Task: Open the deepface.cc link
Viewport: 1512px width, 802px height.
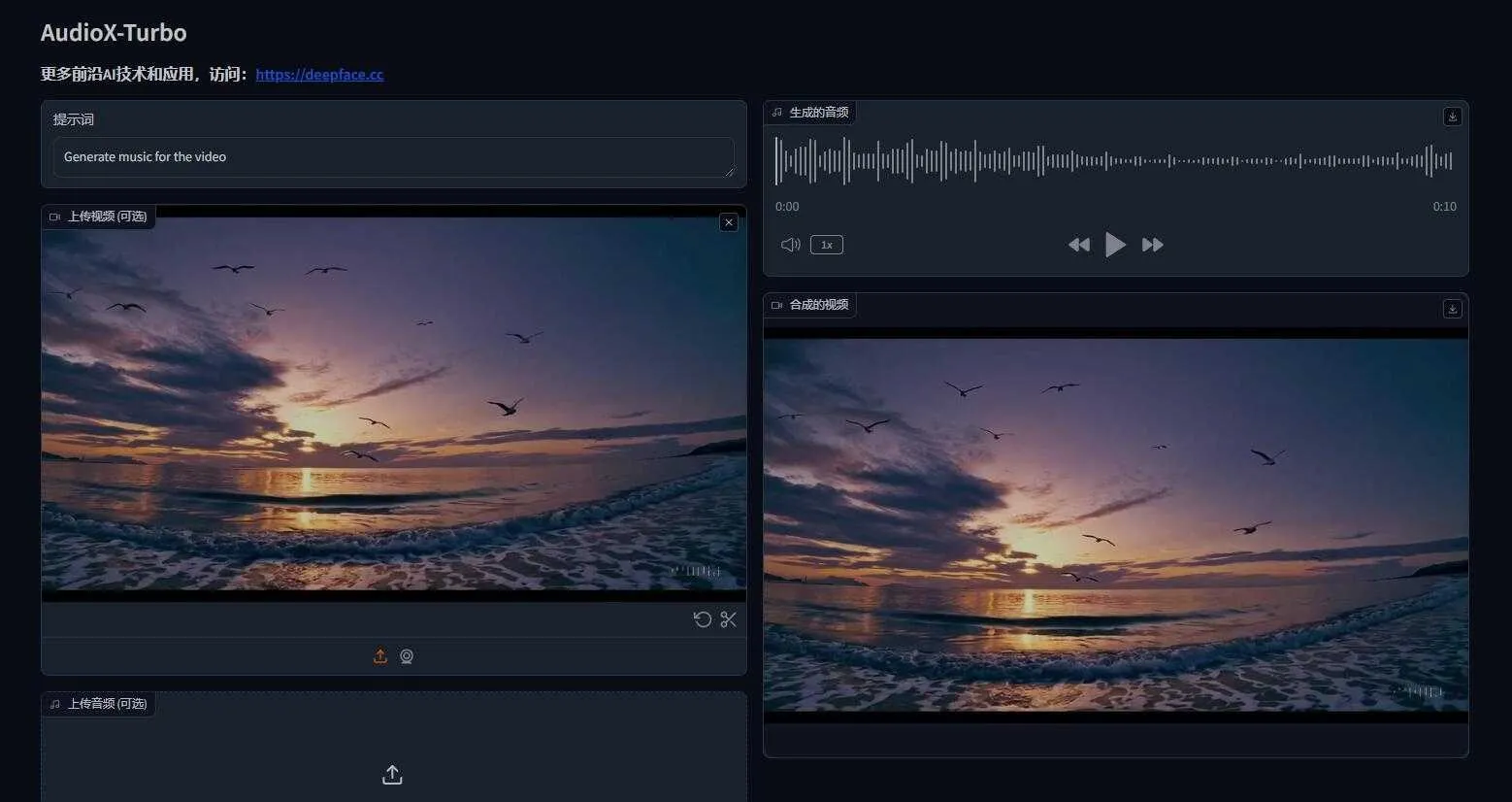Action: pos(319,75)
